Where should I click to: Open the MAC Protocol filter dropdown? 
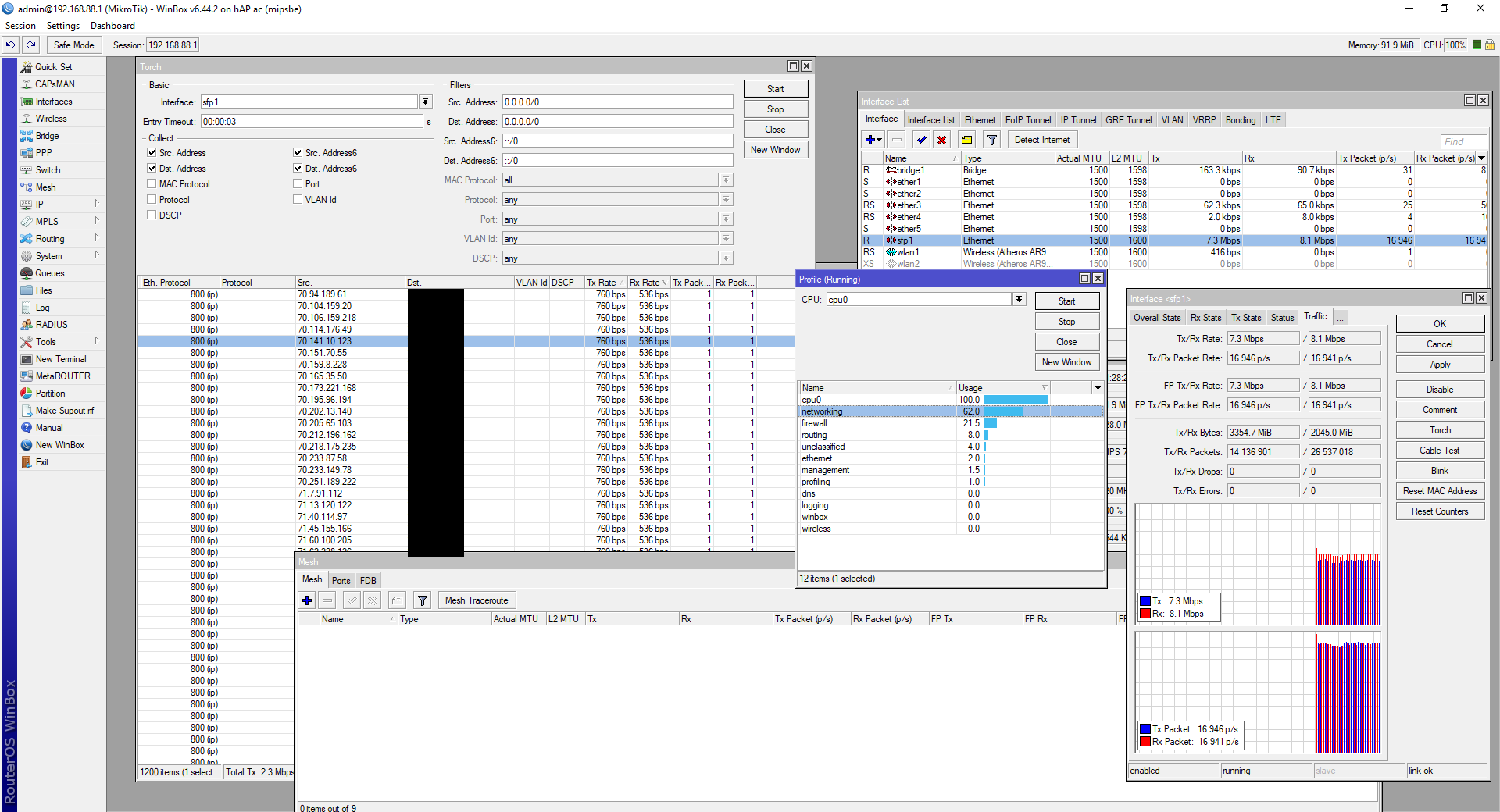(727, 180)
